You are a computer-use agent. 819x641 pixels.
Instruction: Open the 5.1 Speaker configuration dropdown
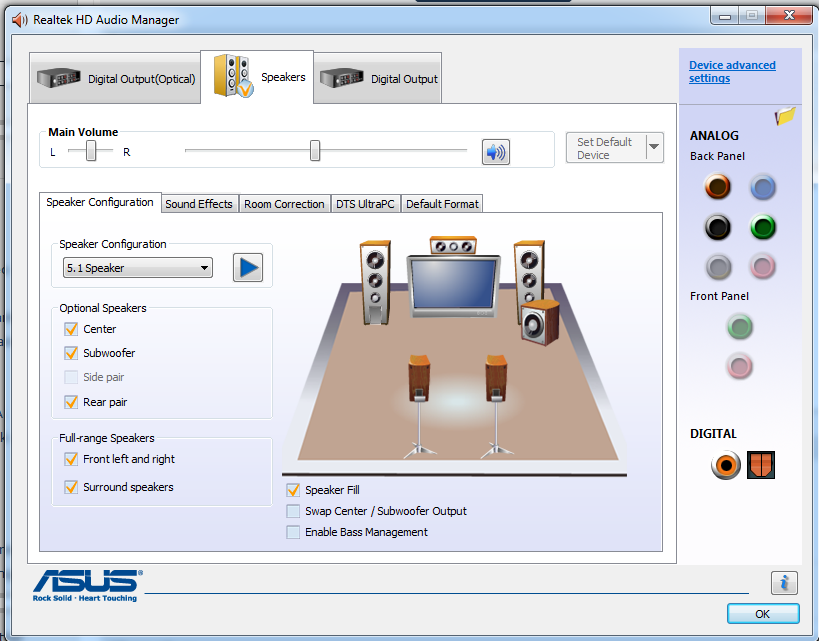[x=138, y=268]
